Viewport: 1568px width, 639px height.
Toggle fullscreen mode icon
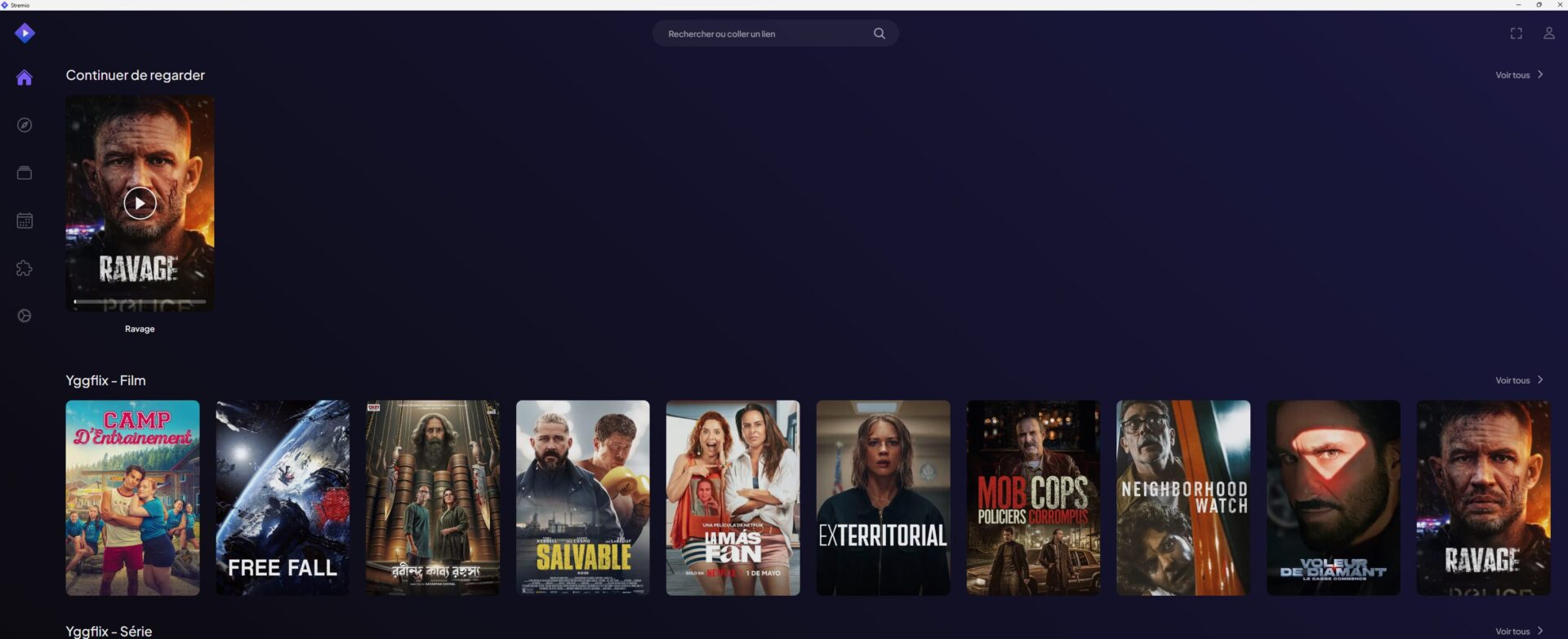(1516, 33)
